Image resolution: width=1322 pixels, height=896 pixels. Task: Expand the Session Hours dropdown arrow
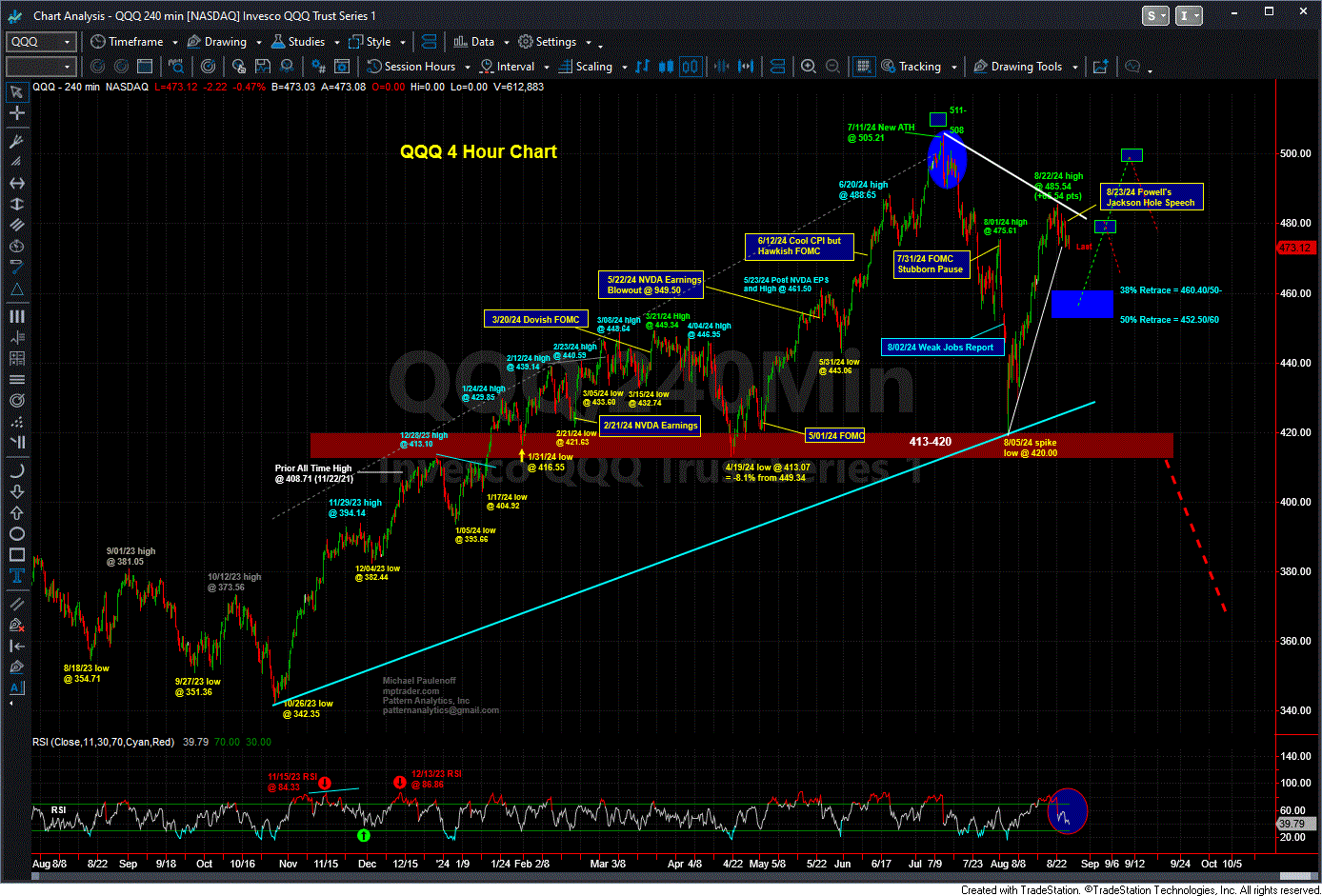[x=467, y=68]
